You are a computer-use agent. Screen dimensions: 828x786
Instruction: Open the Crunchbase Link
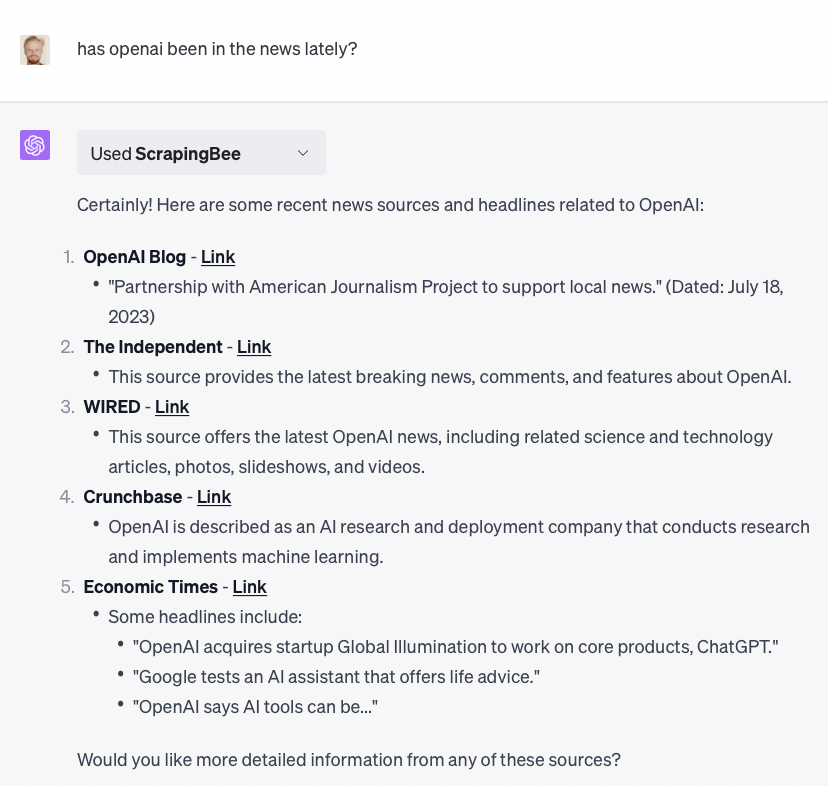[x=214, y=497]
